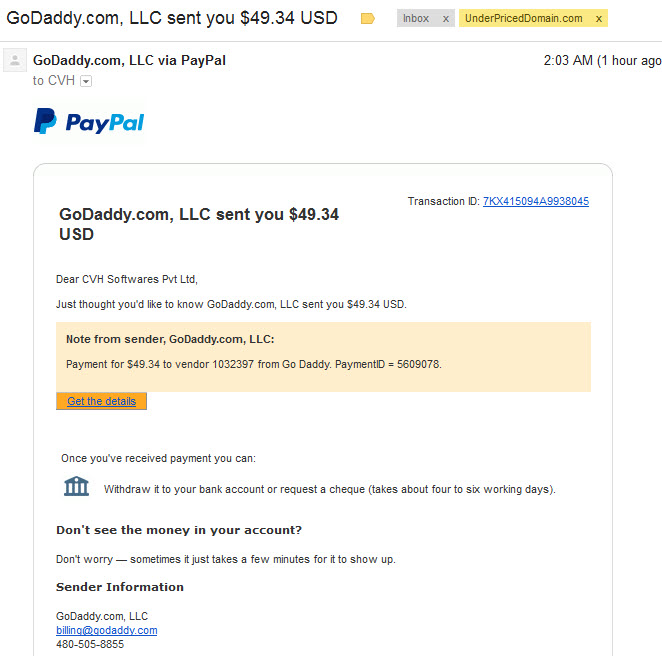Click the bold 'sent you $49.34 USD' heading
The image size is (662, 656).
199,224
